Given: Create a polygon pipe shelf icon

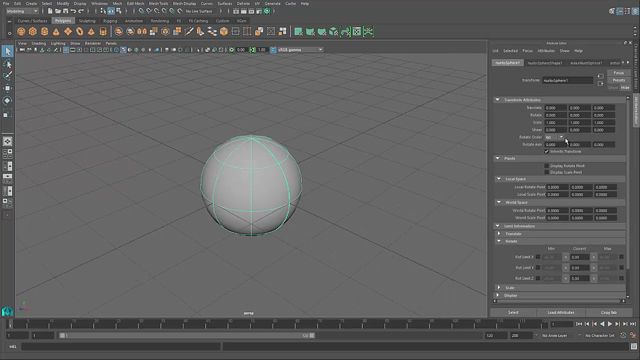Looking at the screenshot, I should 103,31.
